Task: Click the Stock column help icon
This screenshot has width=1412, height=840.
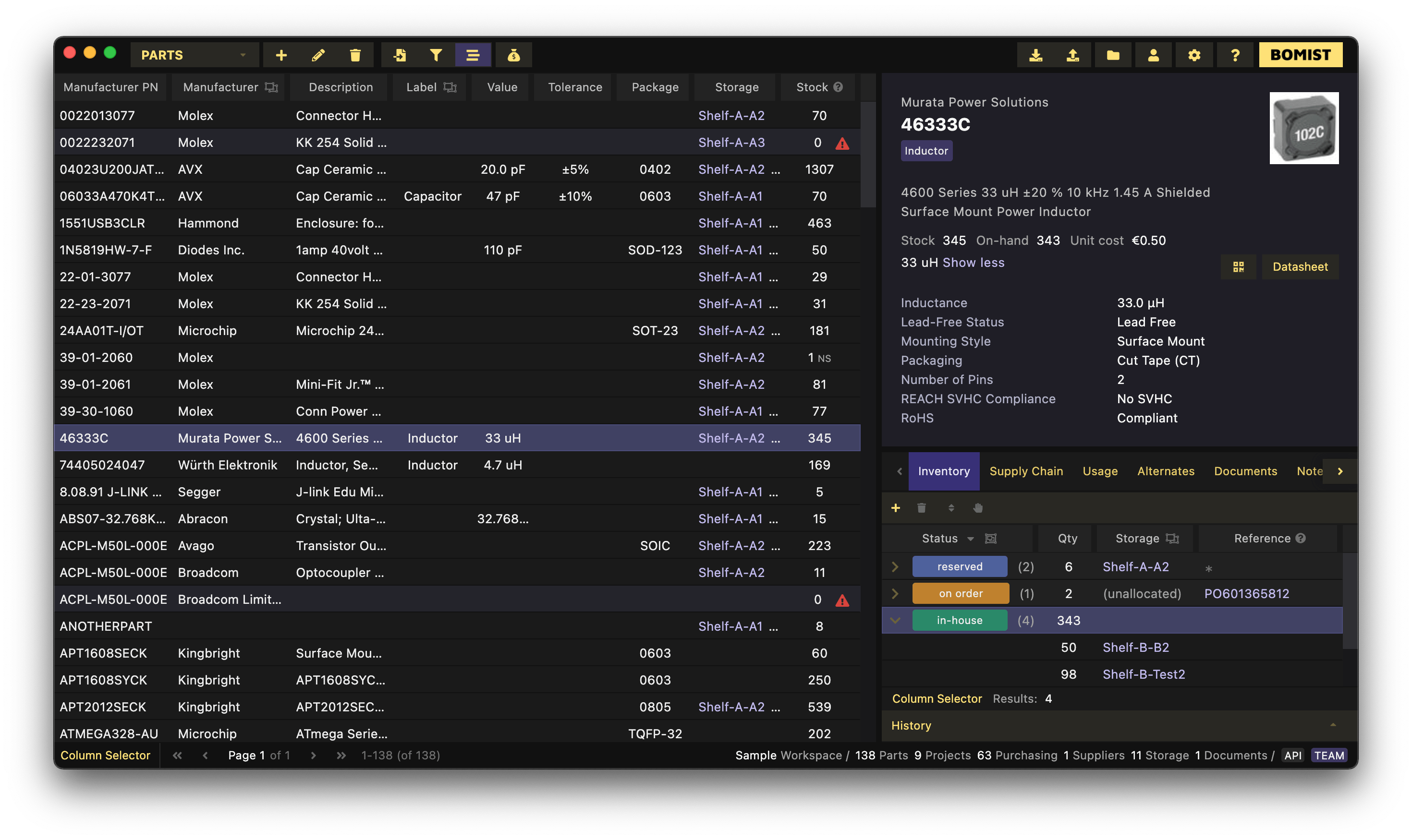Action: pos(838,87)
